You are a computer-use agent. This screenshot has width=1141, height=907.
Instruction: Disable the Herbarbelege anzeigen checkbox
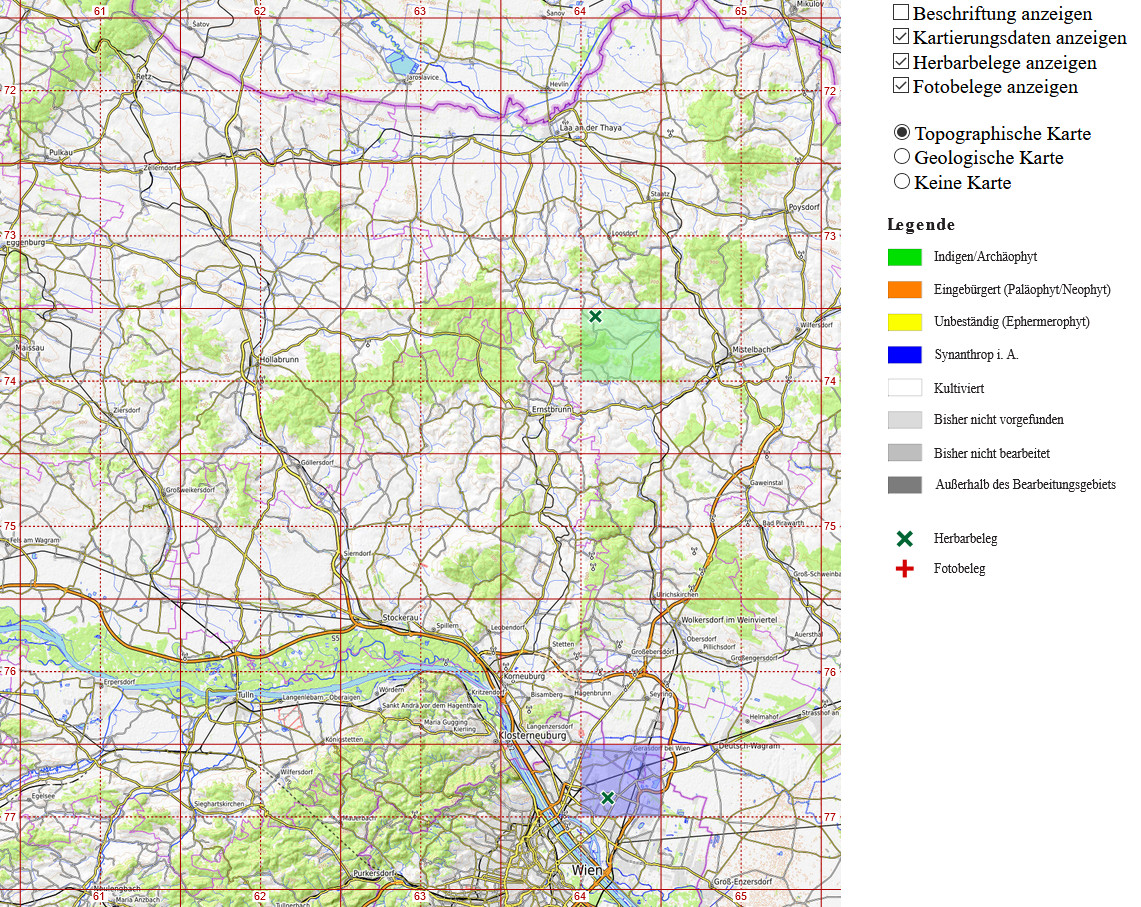[x=901, y=61]
